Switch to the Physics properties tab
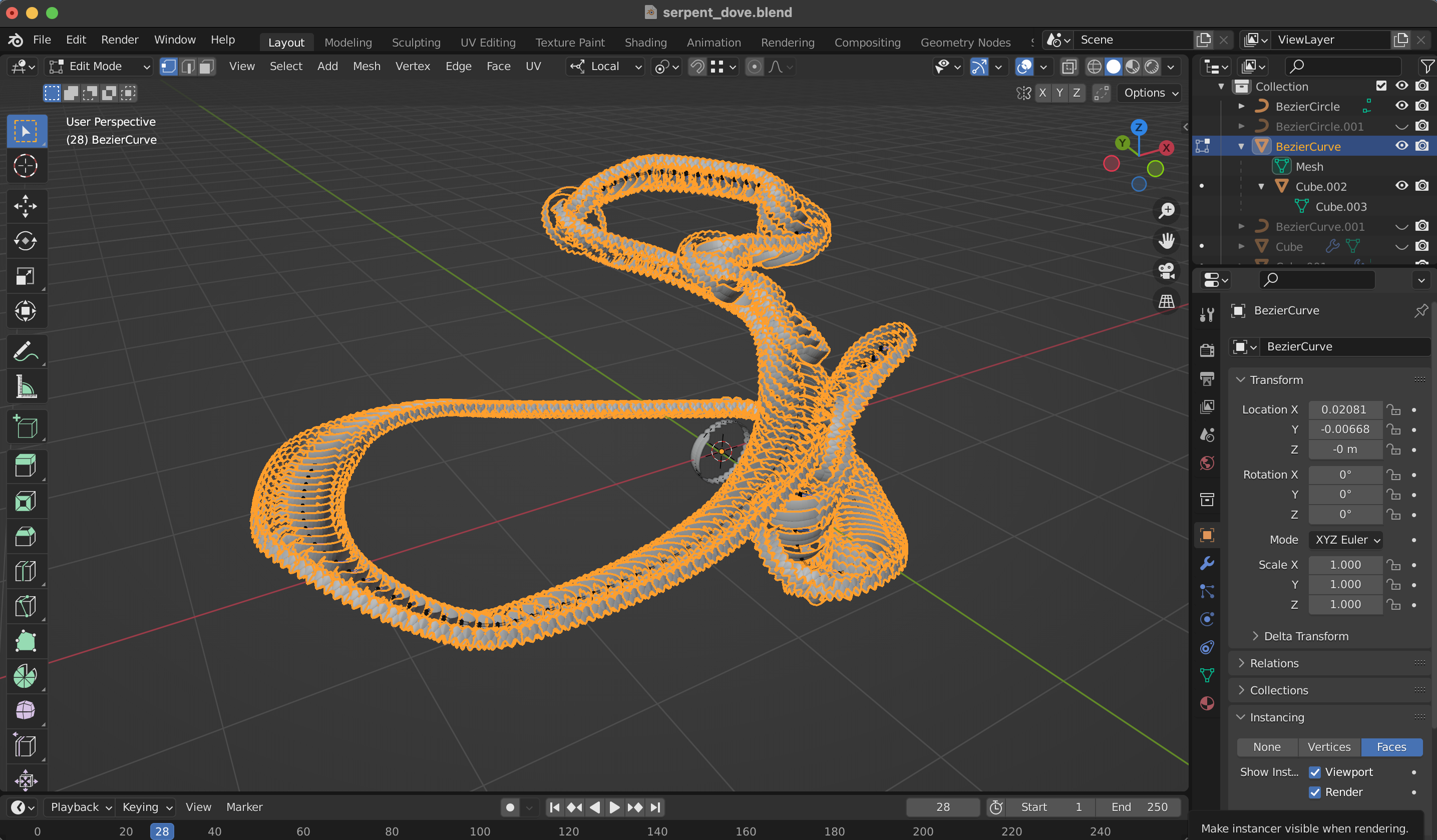The height and width of the screenshot is (840, 1437). click(1207, 619)
